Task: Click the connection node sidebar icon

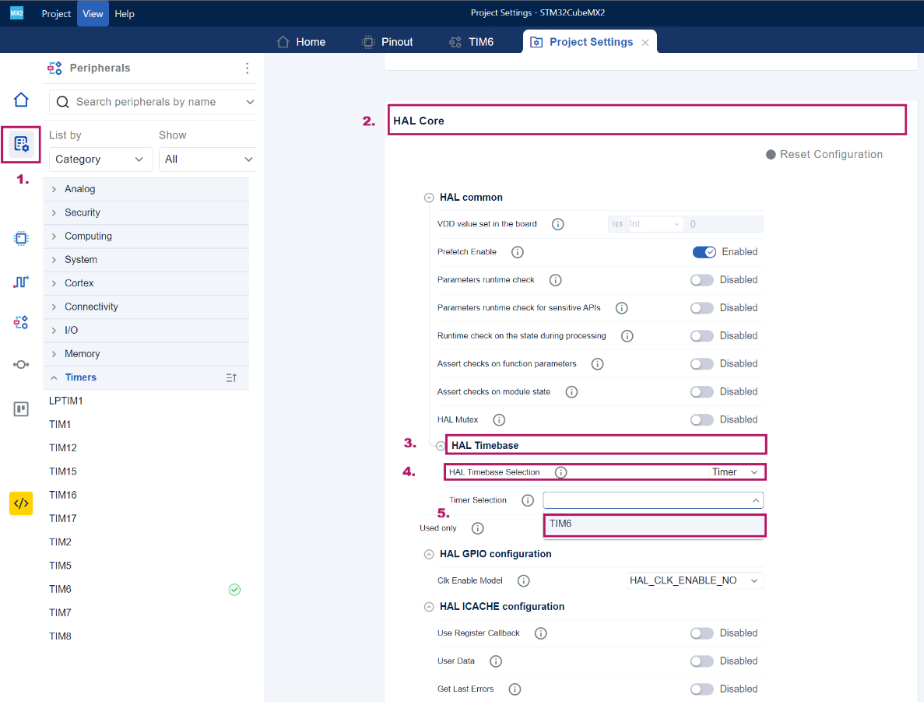Action: (21, 364)
